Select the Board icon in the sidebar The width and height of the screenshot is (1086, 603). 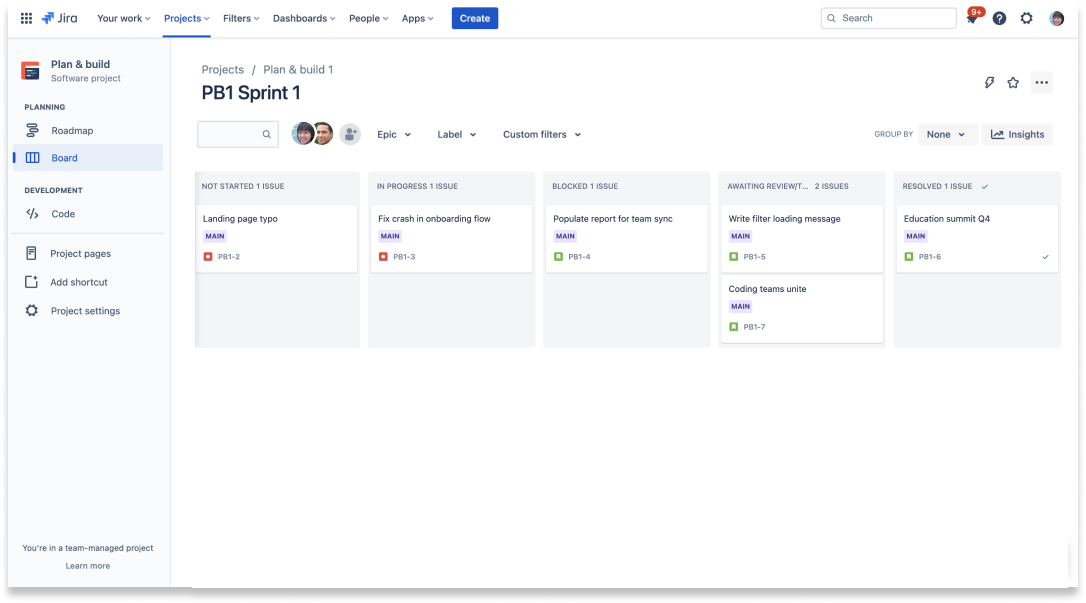pyautogui.click(x=31, y=157)
